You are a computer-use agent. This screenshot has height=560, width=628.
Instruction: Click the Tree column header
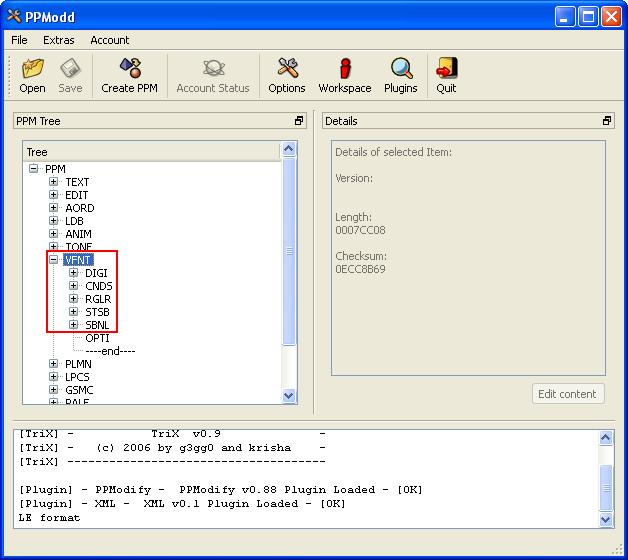152,152
